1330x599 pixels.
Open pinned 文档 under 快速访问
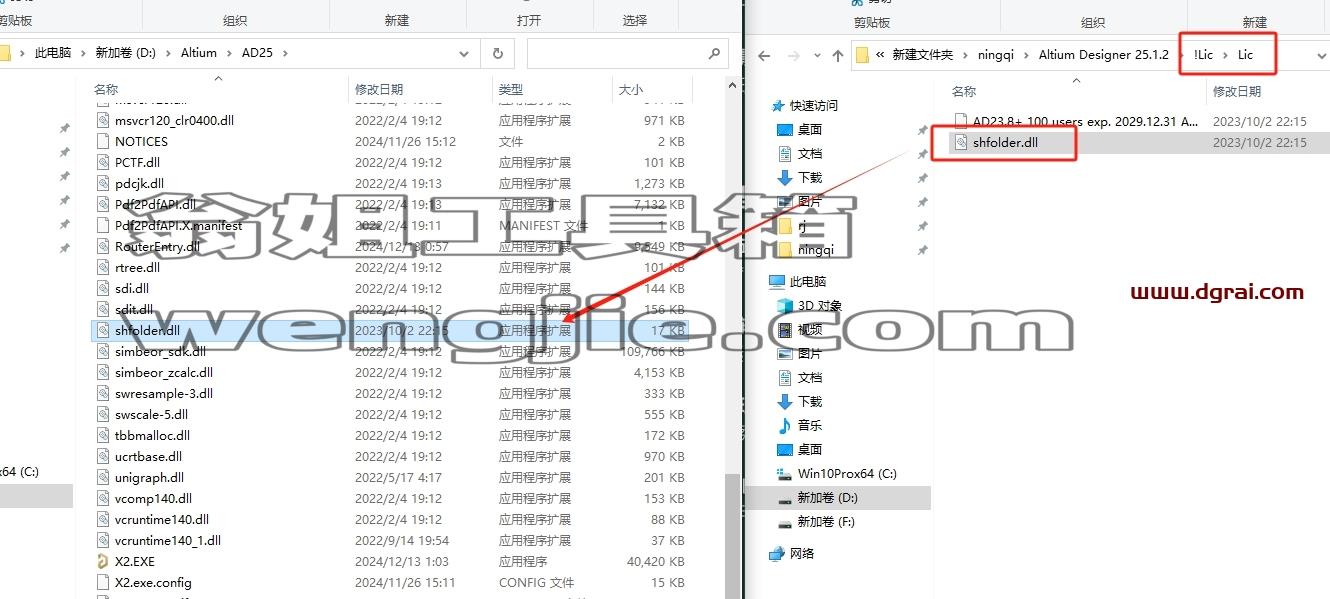[x=809, y=153]
